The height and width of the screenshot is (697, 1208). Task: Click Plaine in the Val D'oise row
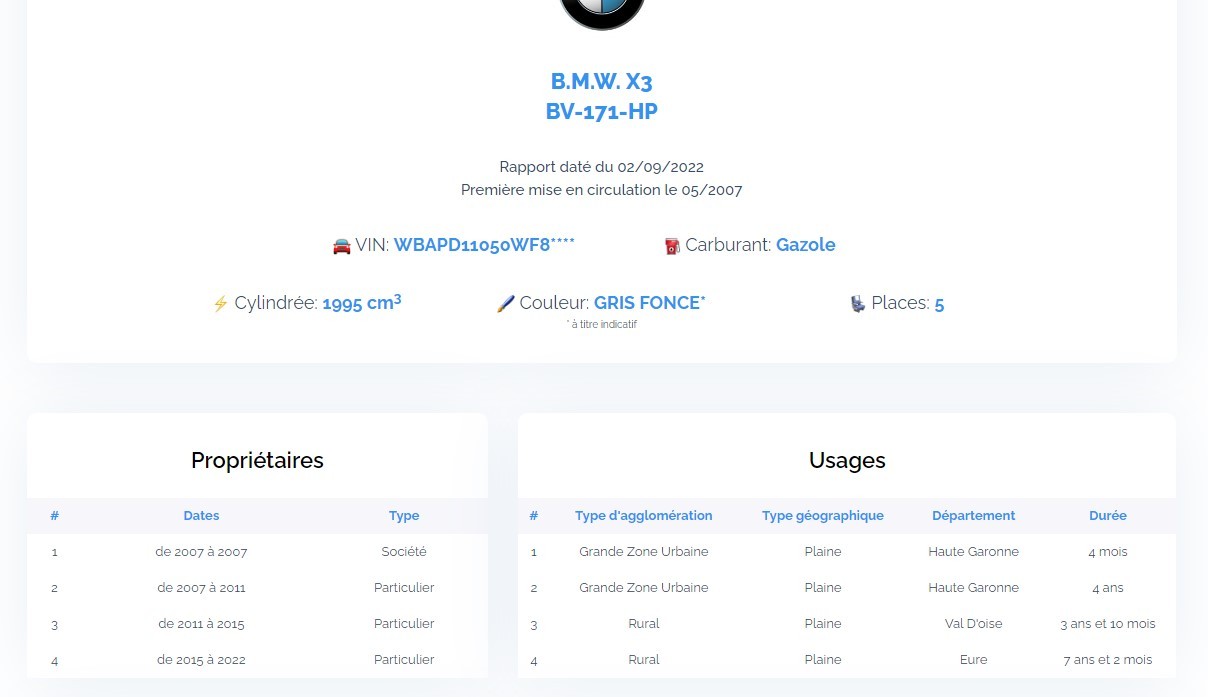[x=823, y=624]
